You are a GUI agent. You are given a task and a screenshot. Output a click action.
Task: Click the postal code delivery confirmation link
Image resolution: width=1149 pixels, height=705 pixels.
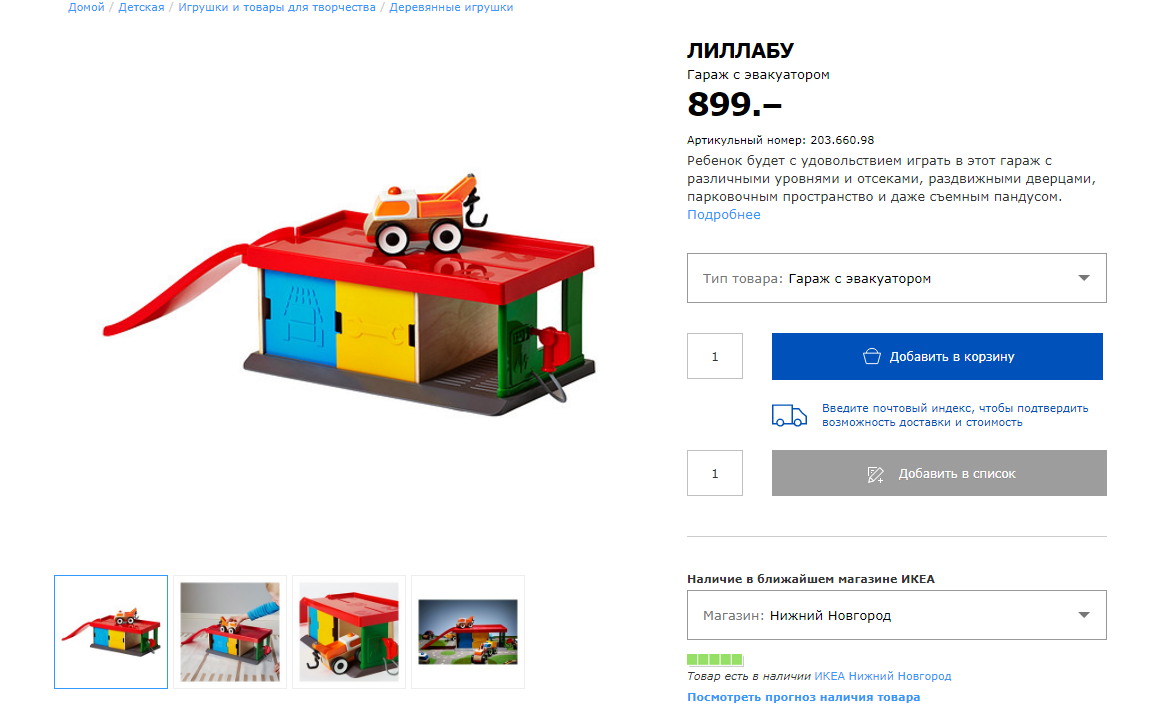click(955, 415)
